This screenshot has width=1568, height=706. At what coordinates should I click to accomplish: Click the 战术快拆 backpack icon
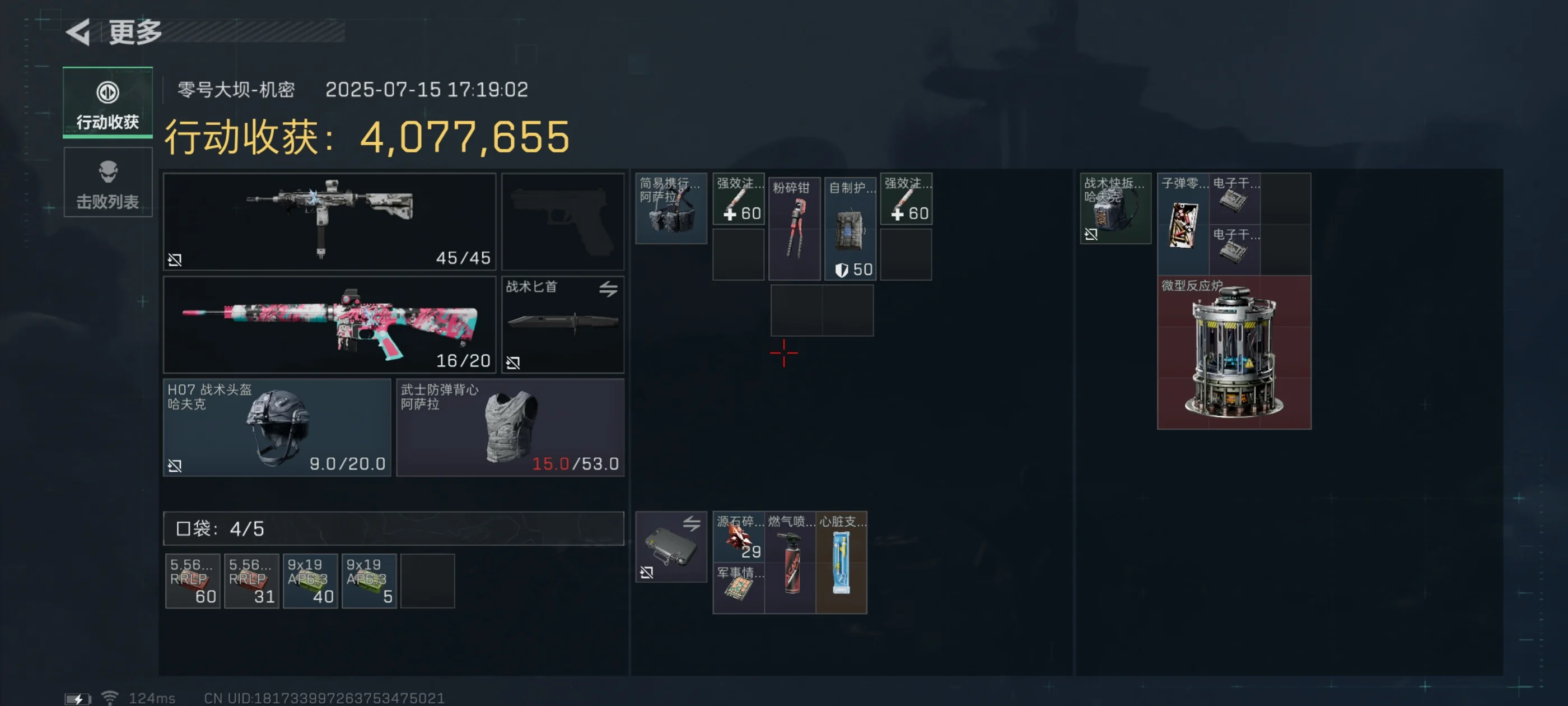1115,208
